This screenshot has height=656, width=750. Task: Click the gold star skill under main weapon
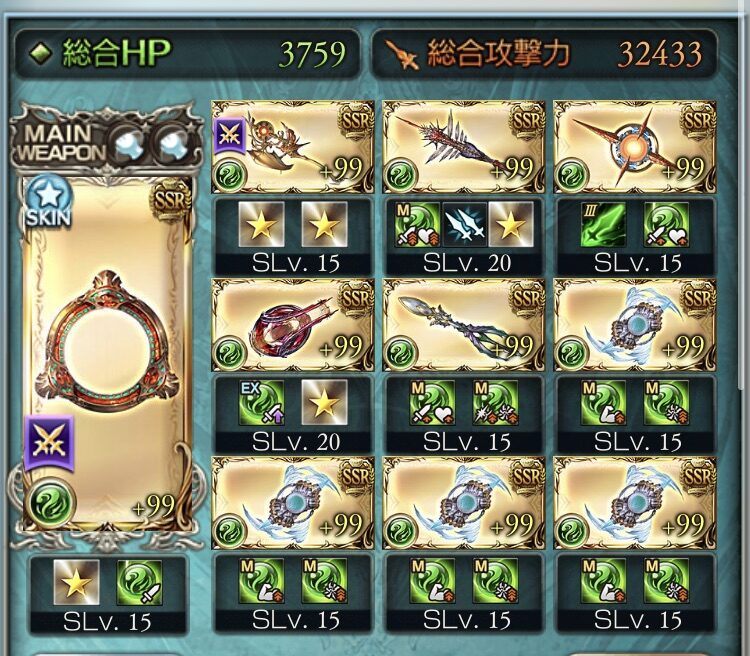[x=77, y=582]
